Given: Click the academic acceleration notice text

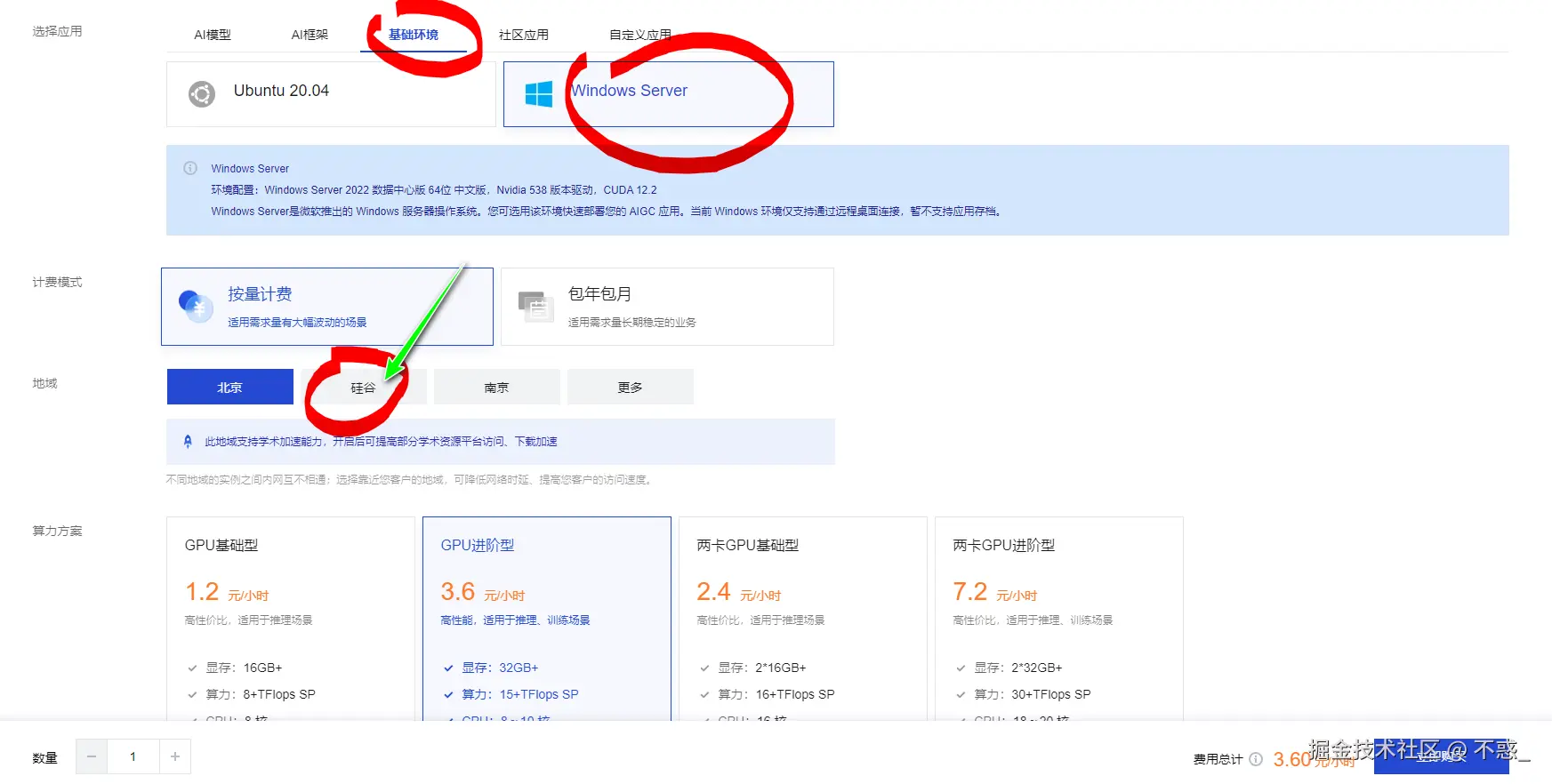Looking at the screenshot, I should pos(381,442).
